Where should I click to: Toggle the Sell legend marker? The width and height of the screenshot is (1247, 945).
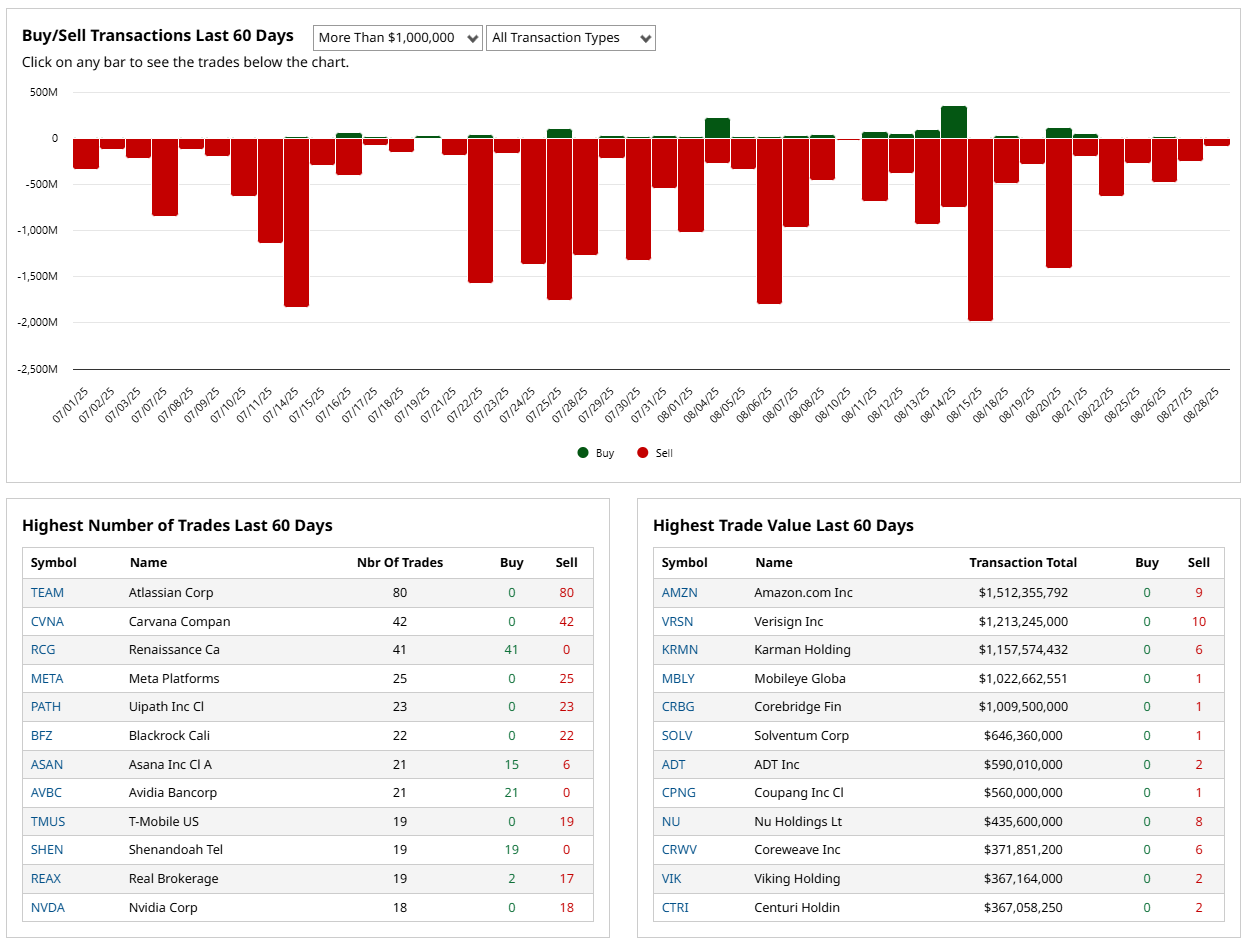coord(643,453)
